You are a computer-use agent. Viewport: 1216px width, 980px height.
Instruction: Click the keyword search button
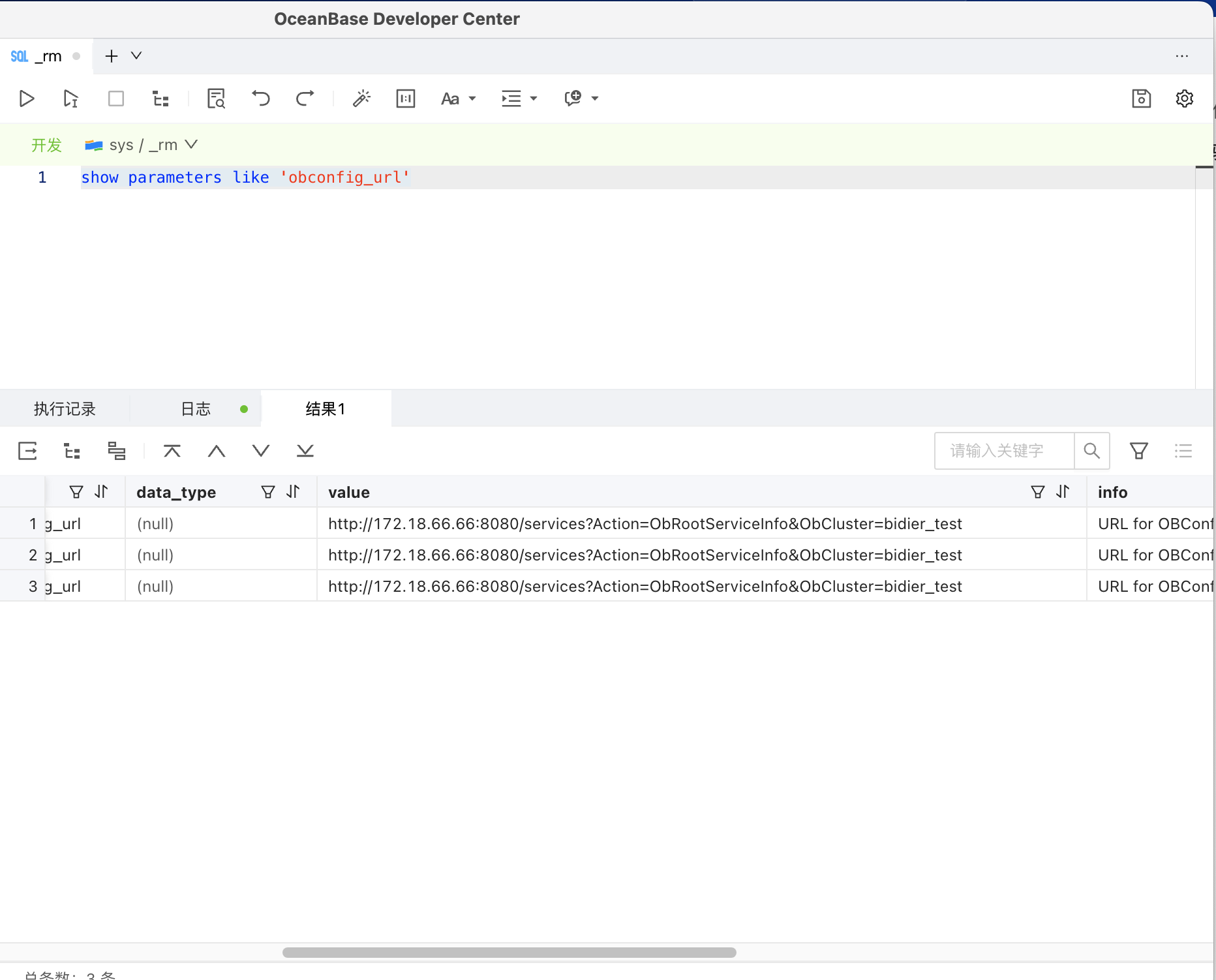pyautogui.click(x=1091, y=451)
